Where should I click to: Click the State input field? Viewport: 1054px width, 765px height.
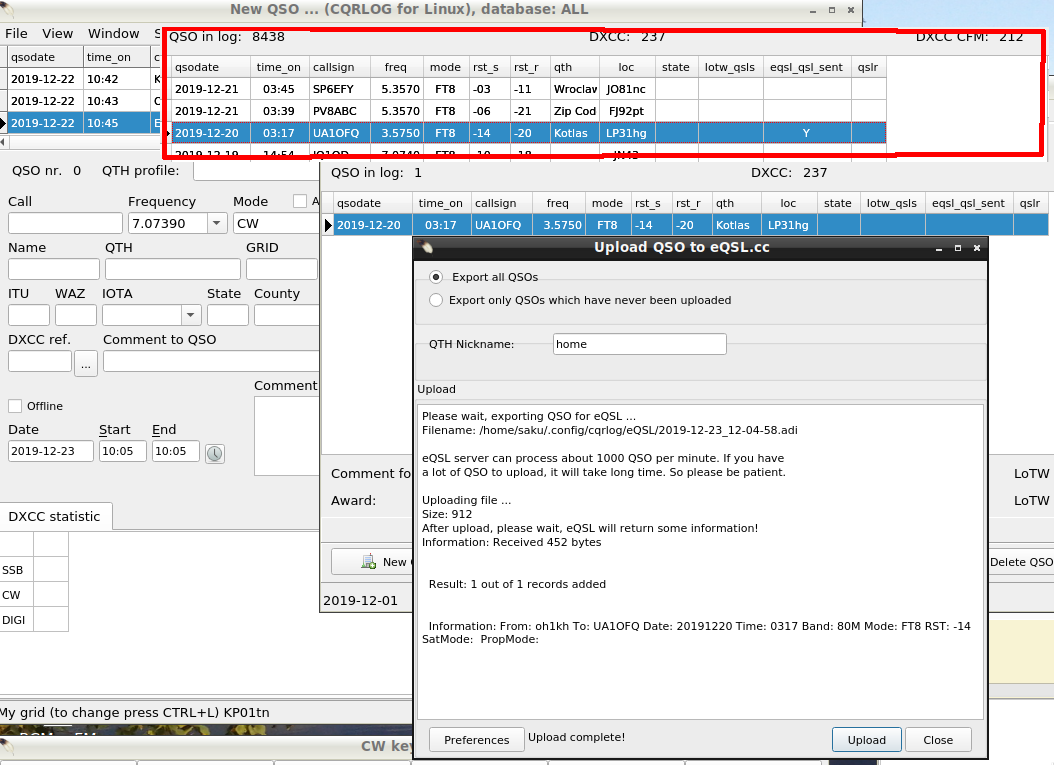click(x=228, y=315)
